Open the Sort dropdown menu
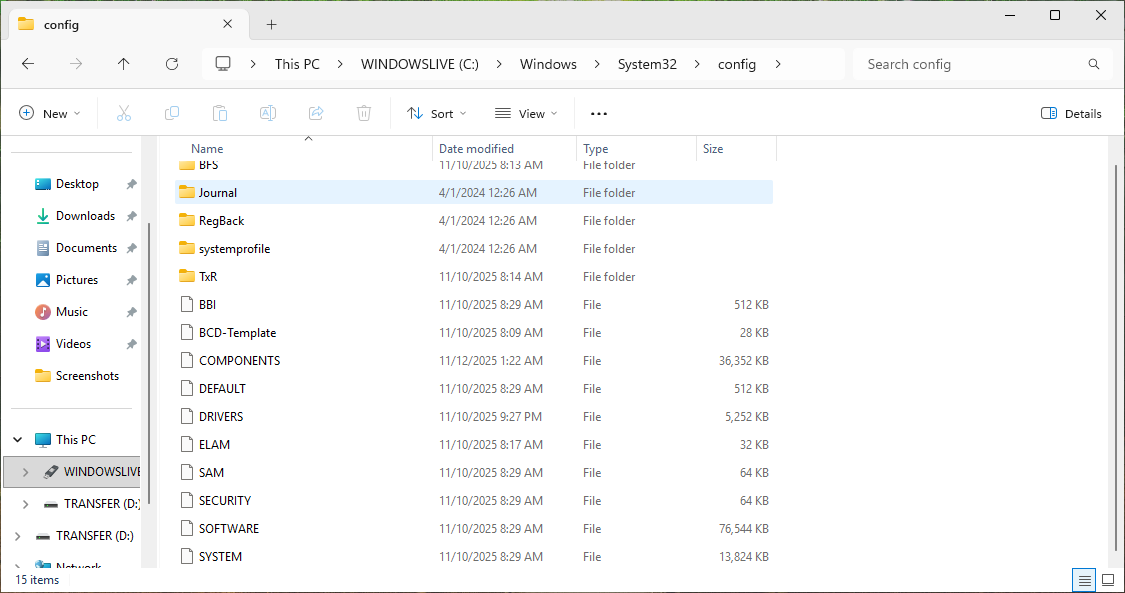The width and height of the screenshot is (1125, 593). 437,113
